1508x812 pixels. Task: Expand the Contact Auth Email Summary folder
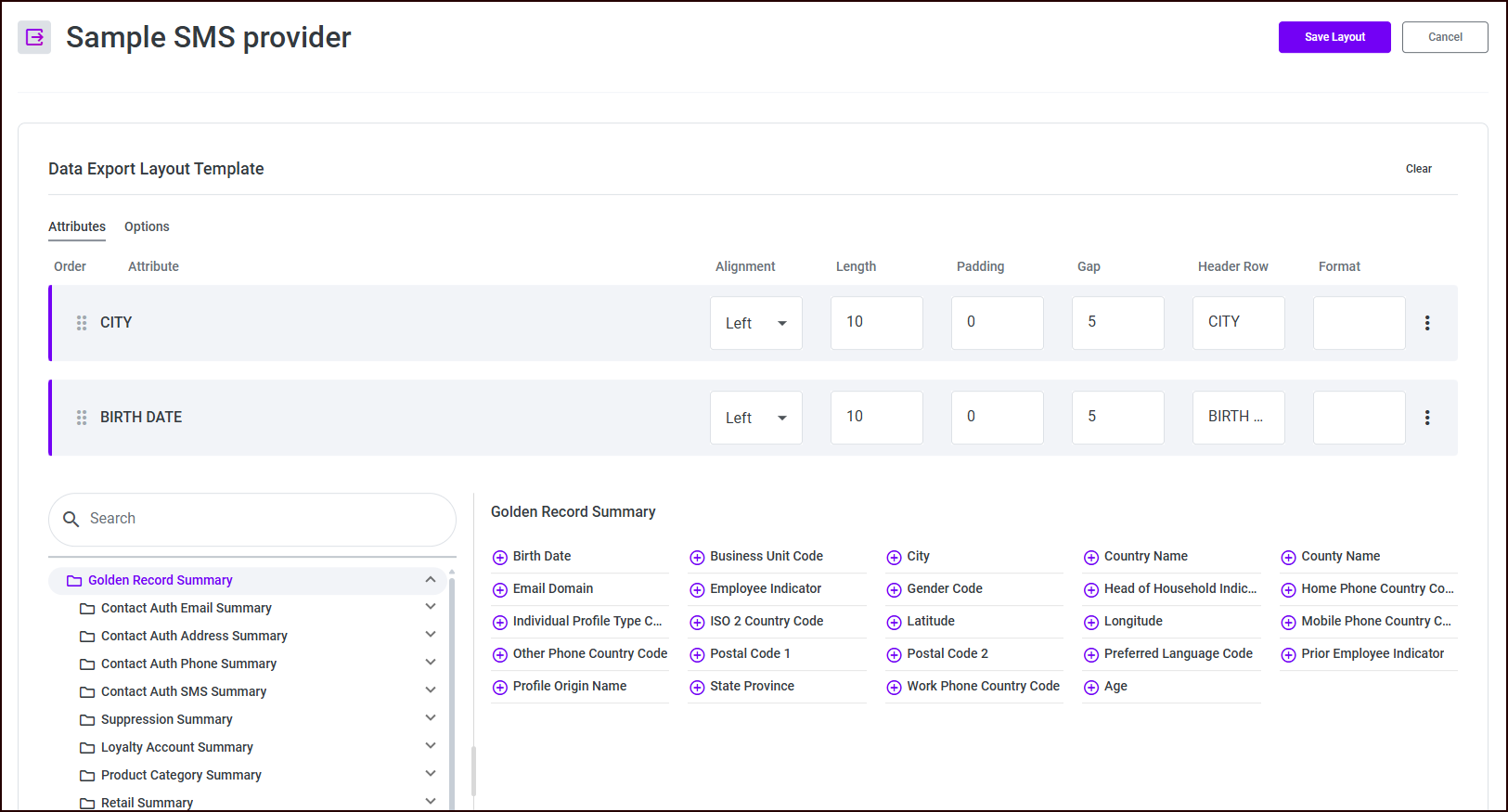430,607
